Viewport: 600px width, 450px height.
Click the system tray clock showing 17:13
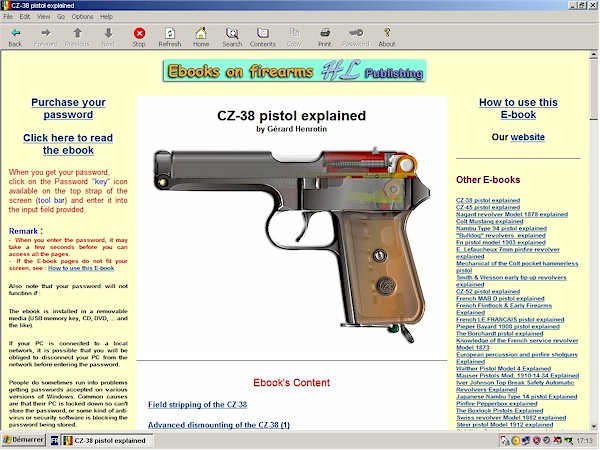point(585,441)
